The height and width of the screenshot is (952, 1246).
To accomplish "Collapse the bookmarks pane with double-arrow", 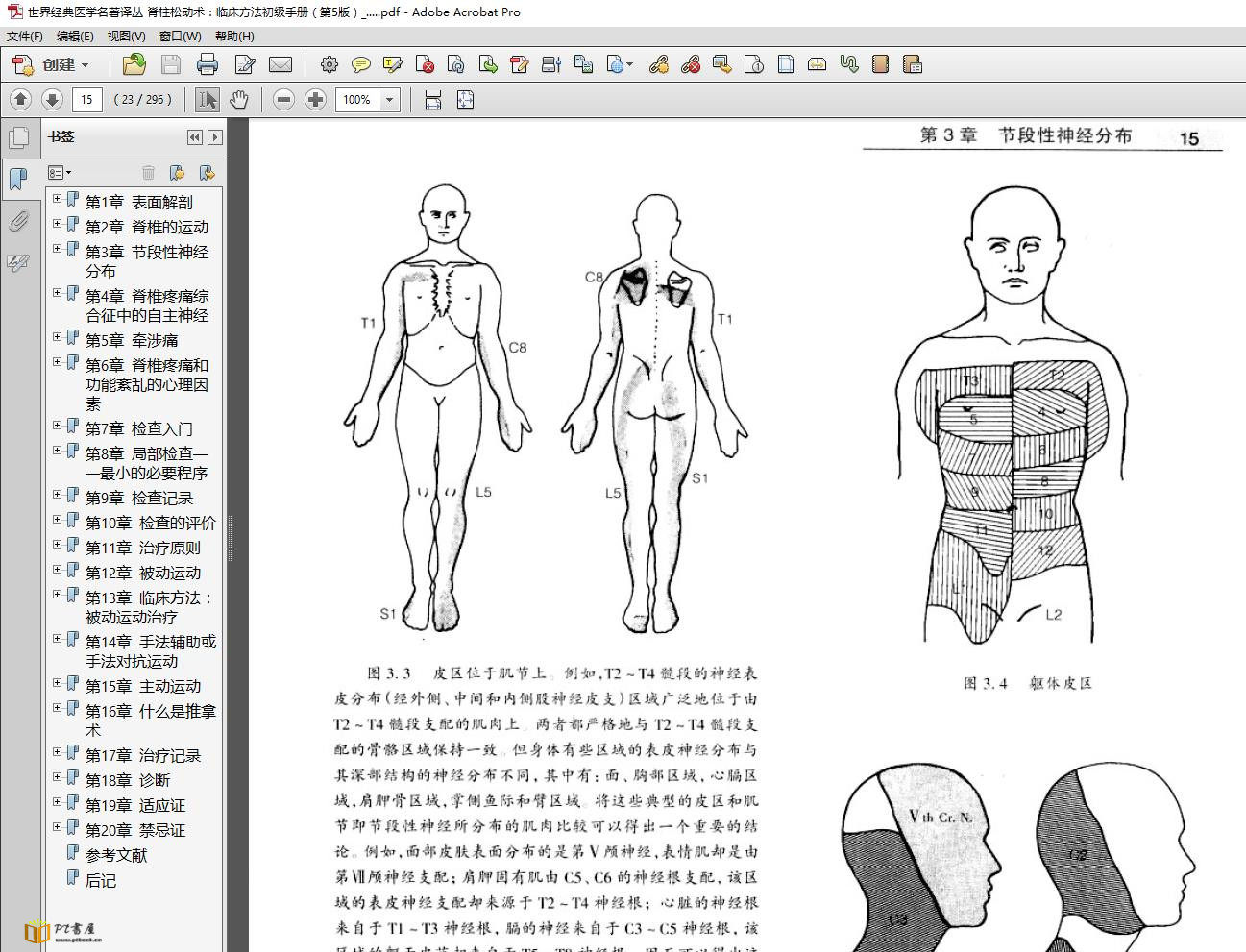I will [195, 137].
